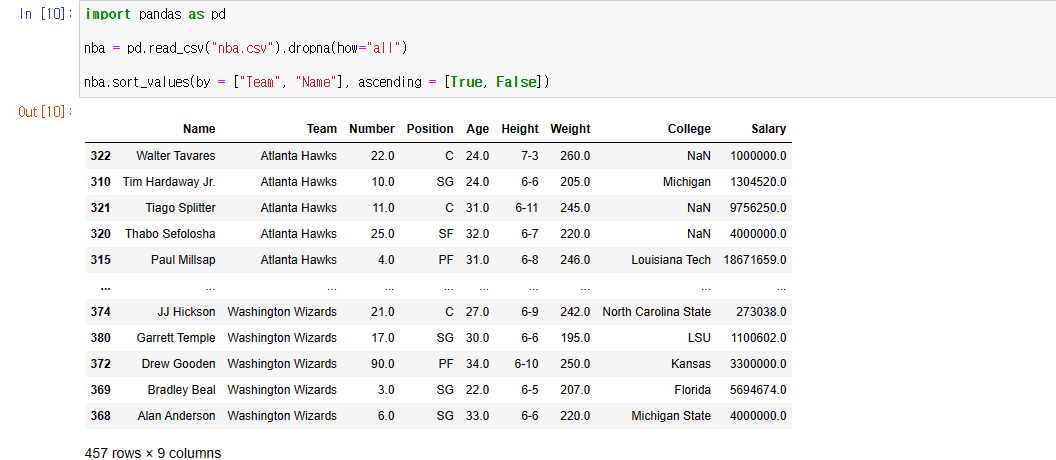Viewport: 1056px width, 460px height.
Task: Click the Name column header
Action: [x=199, y=129]
